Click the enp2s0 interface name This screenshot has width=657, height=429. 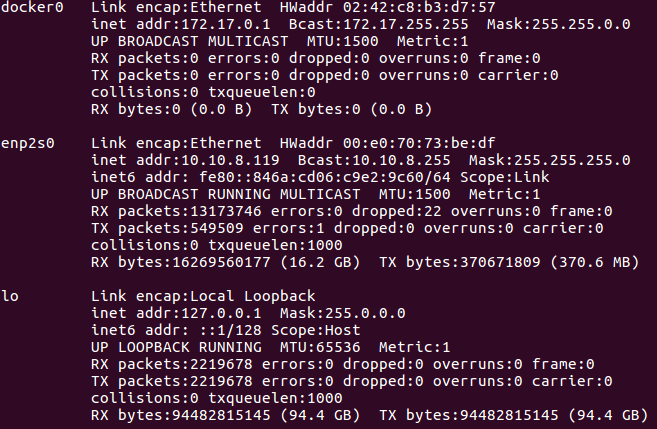pos(28,144)
